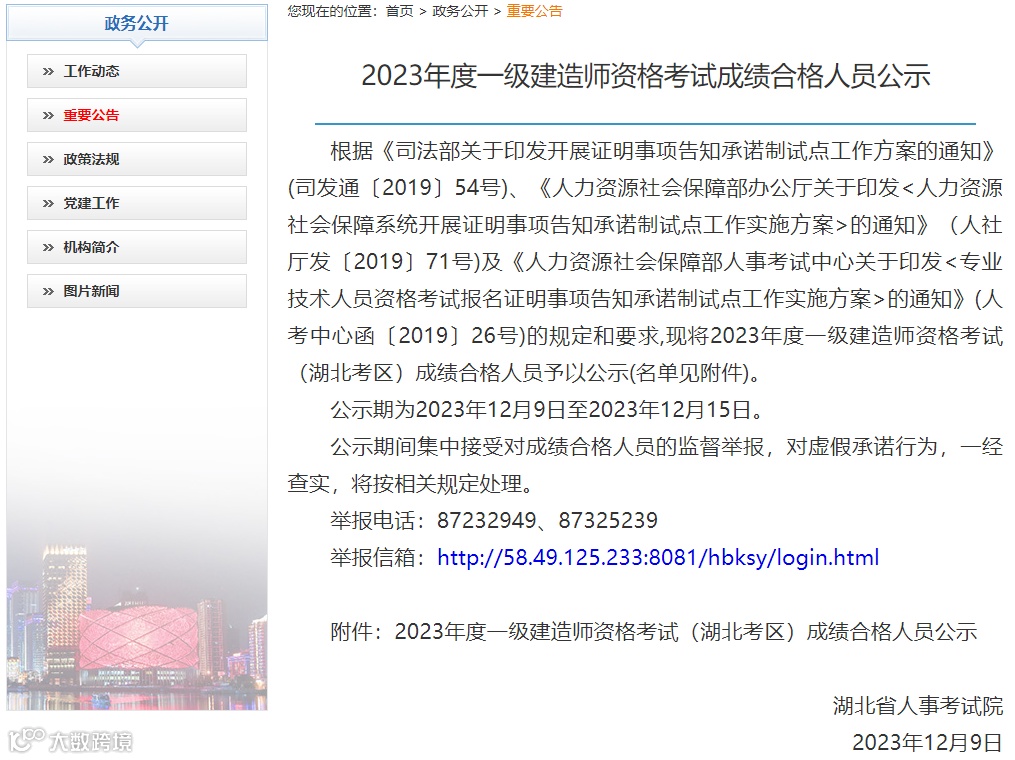This screenshot has height=760, width=1015.
Task: Click the 举报电话 label
Action: [x=378, y=520]
